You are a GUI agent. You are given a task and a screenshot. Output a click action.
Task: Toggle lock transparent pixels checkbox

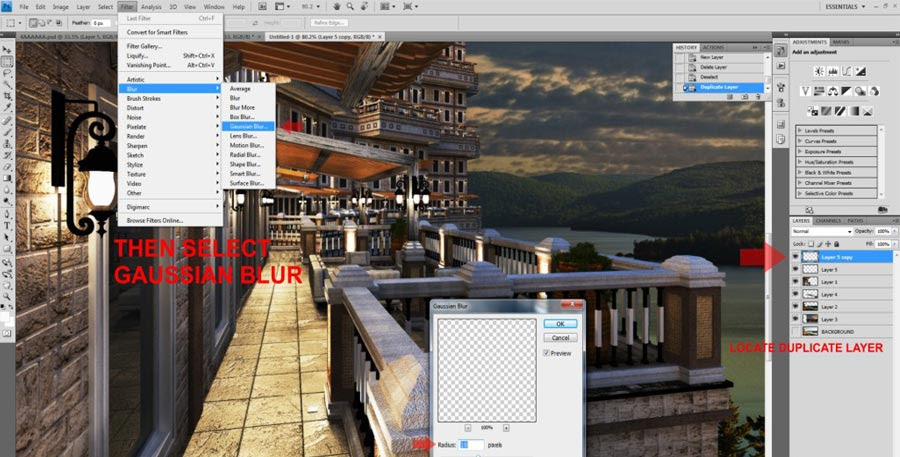click(x=811, y=244)
